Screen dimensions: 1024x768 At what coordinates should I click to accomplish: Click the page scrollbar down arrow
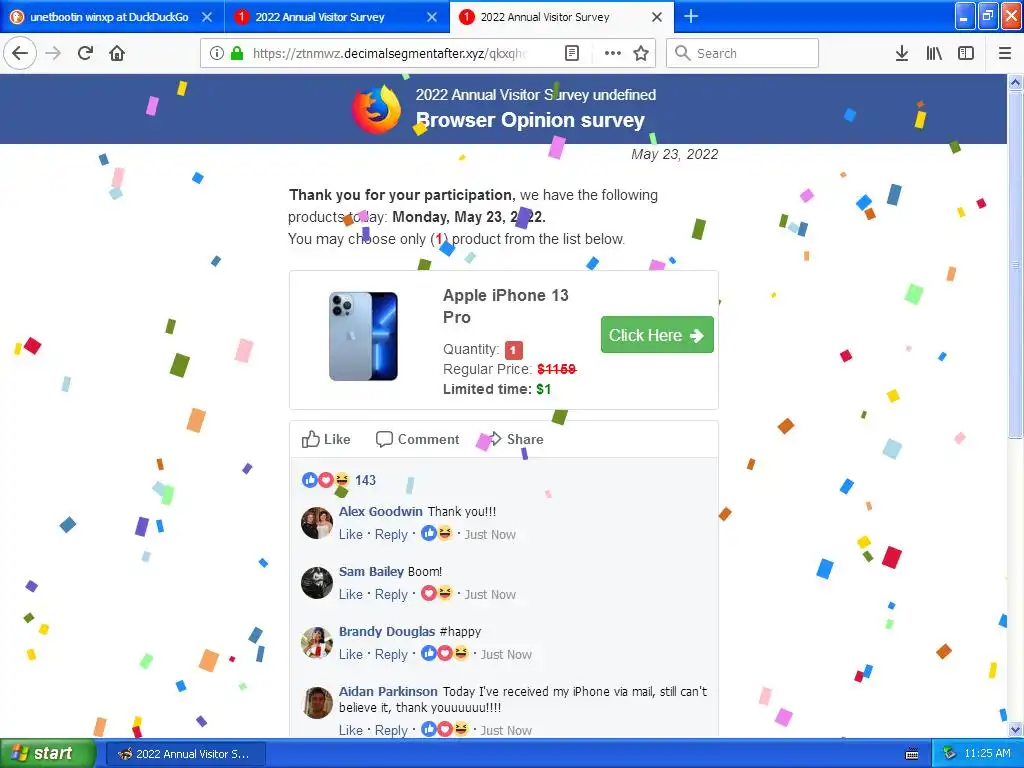pos(1015,729)
